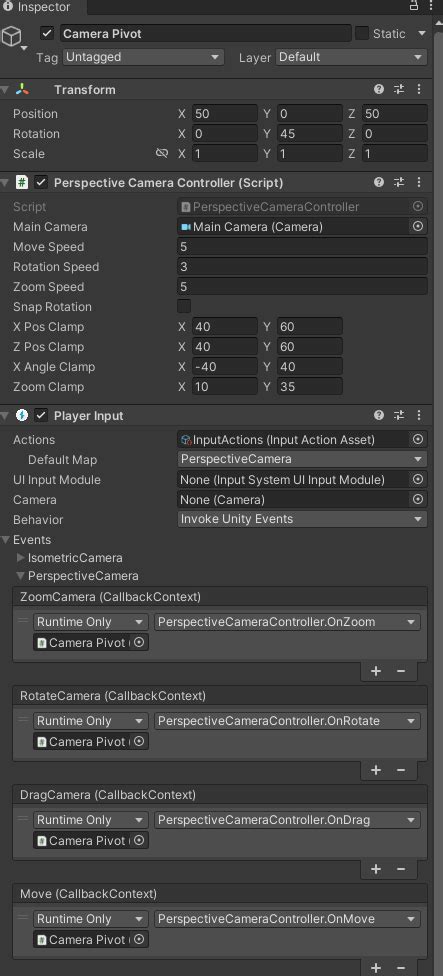Open the PerspectiveCameraController.OnDrag function dropdown

point(287,820)
